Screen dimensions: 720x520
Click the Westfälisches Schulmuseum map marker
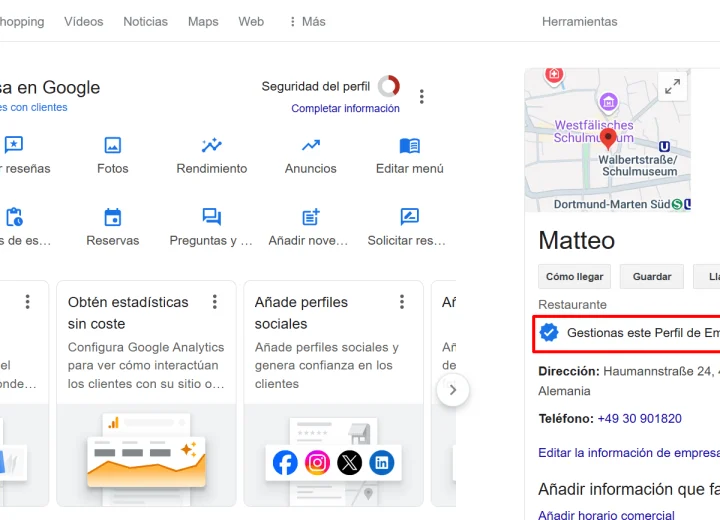pyautogui.click(x=608, y=102)
